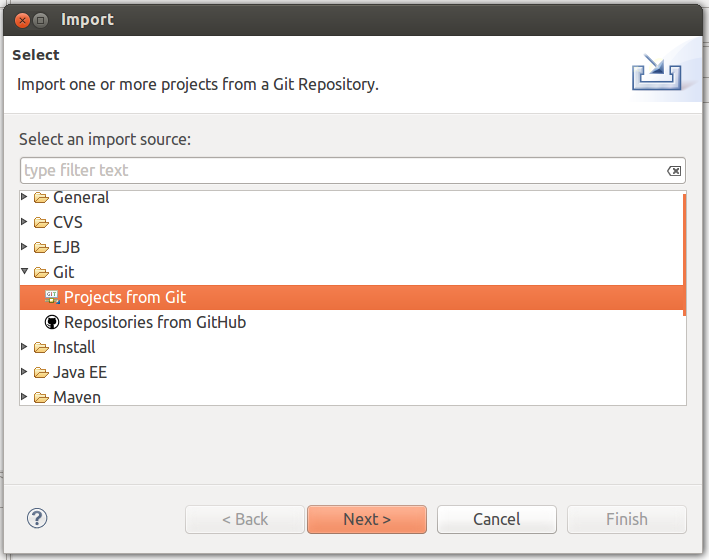Click the GitHub octocat icon
This screenshot has height=560, width=709.
pos(52,322)
